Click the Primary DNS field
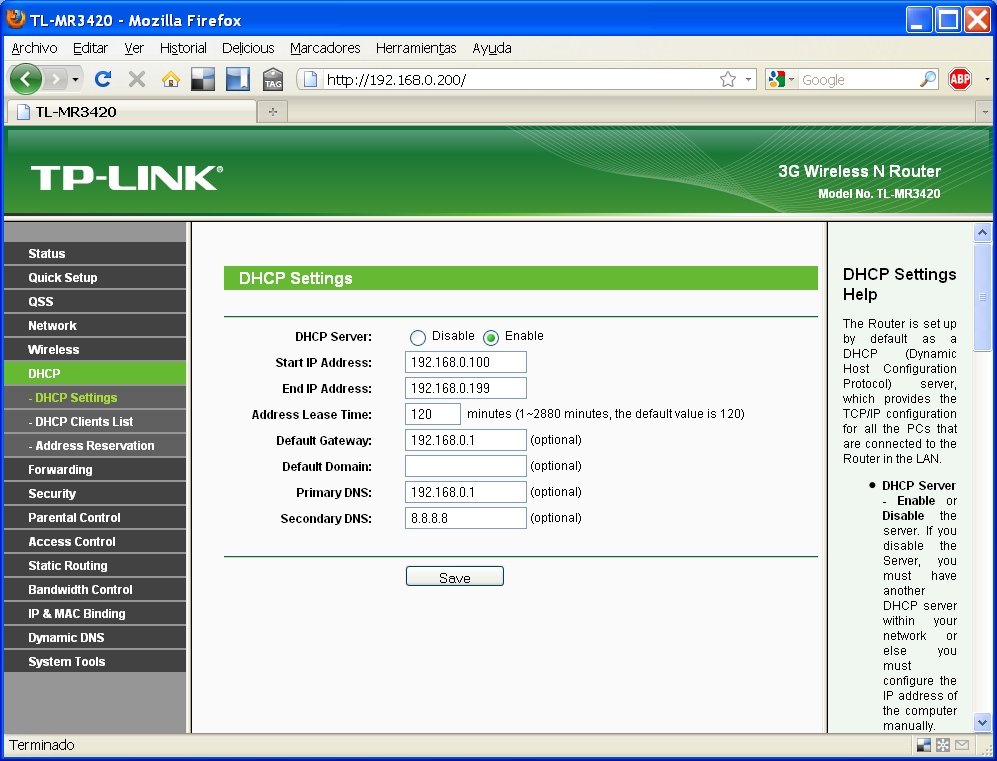This screenshot has height=761, width=997. point(465,492)
